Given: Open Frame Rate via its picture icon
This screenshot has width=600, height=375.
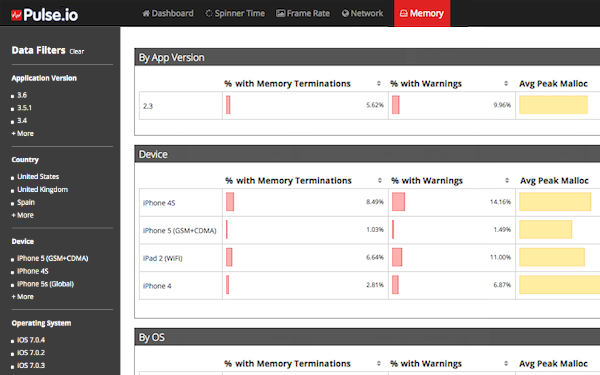Looking at the screenshot, I should [280, 13].
